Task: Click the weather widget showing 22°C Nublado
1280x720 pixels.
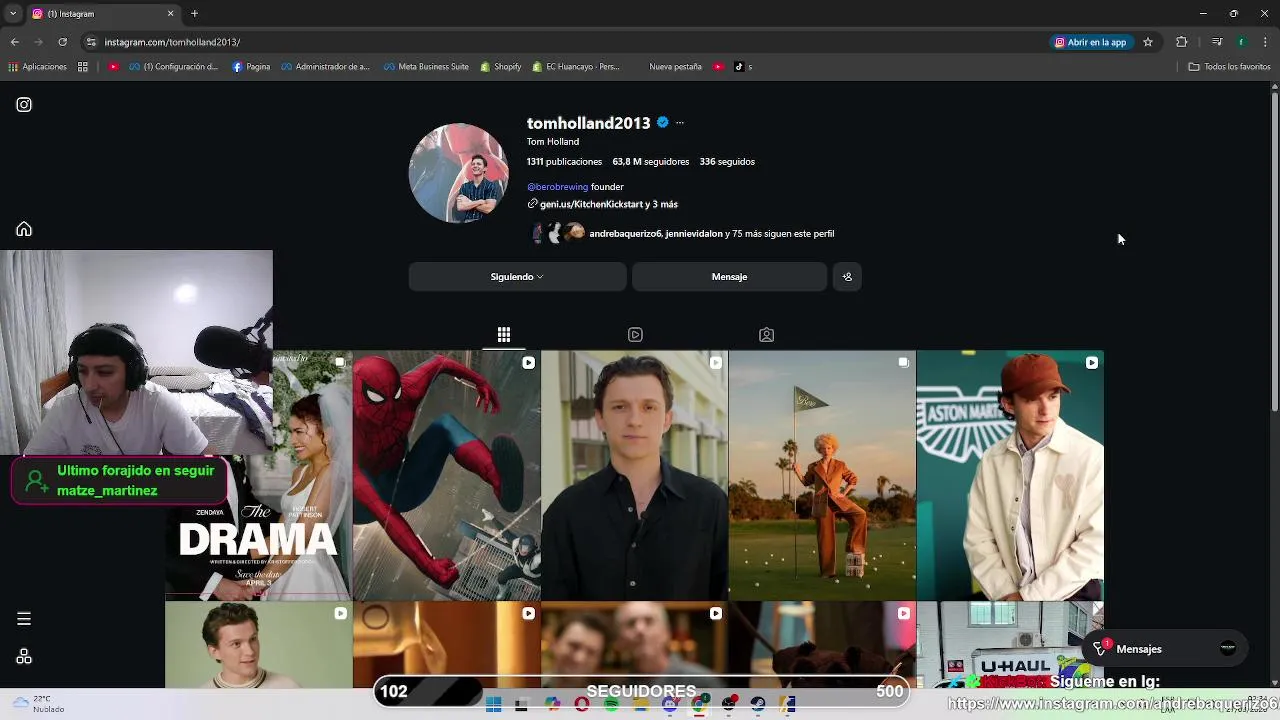Action: coord(38,704)
